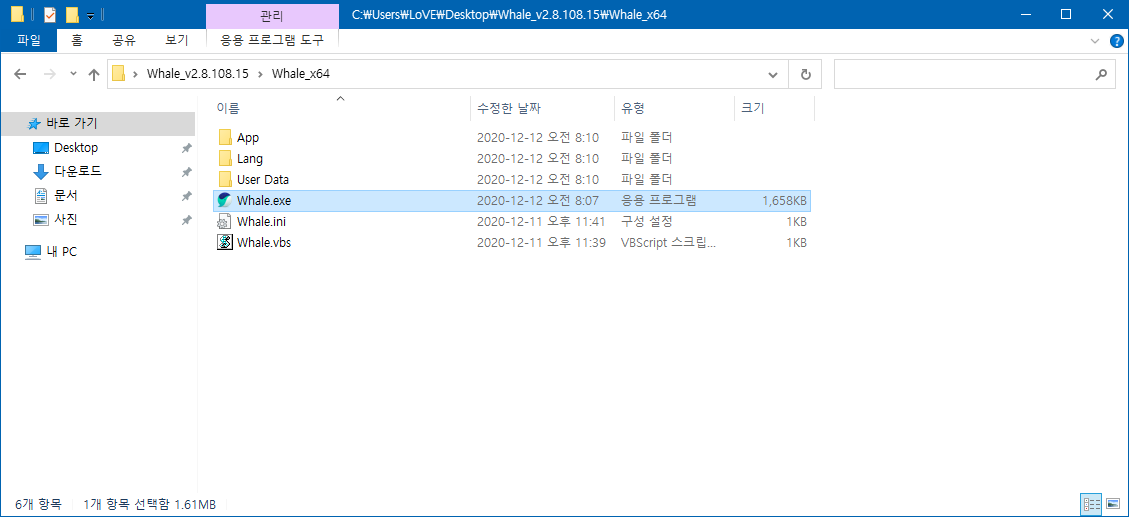Switch to the 공유 ribbon tab
The image size is (1129, 517).
tap(124, 40)
